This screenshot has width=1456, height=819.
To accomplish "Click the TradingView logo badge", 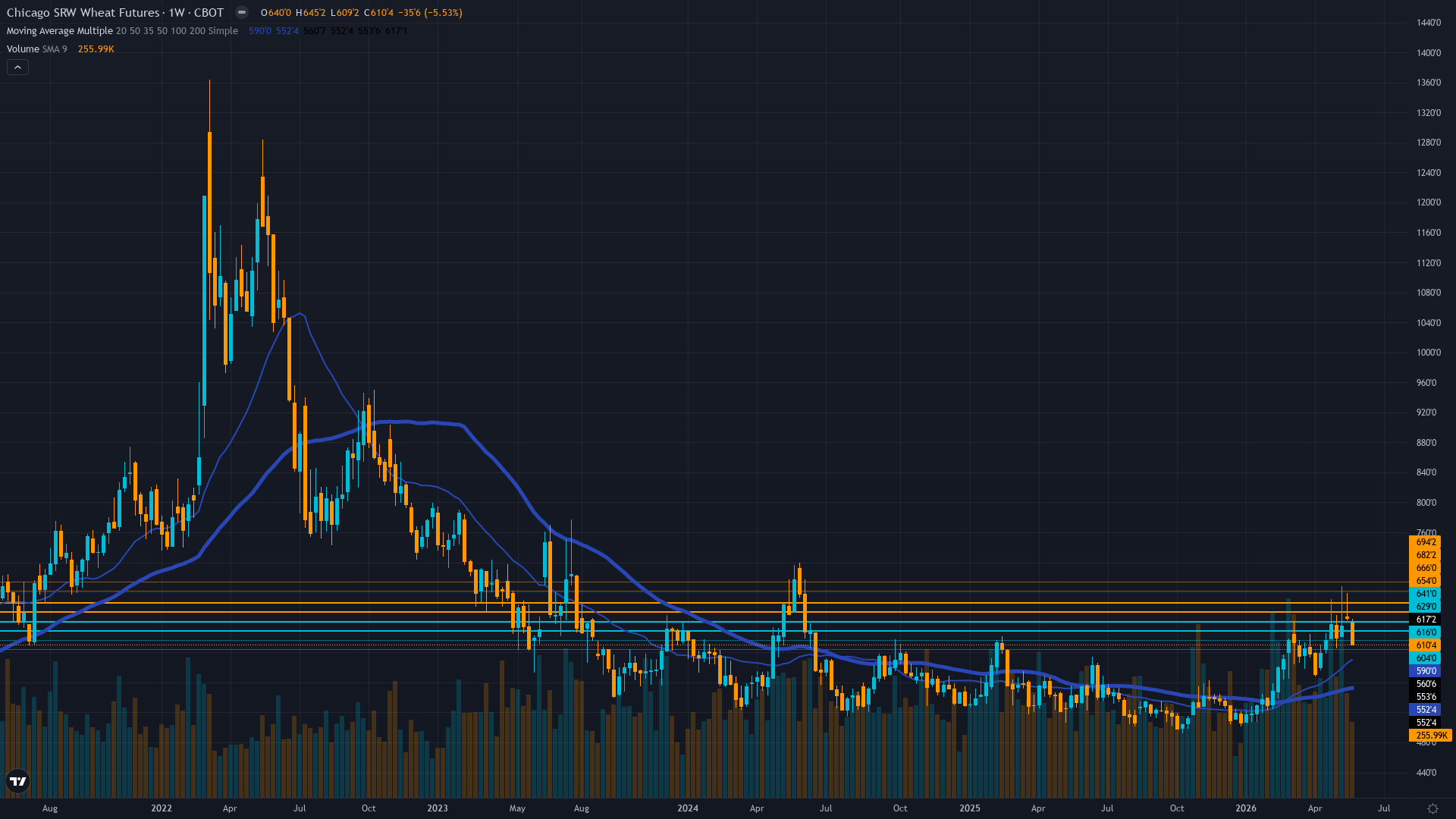I will pos(17,781).
